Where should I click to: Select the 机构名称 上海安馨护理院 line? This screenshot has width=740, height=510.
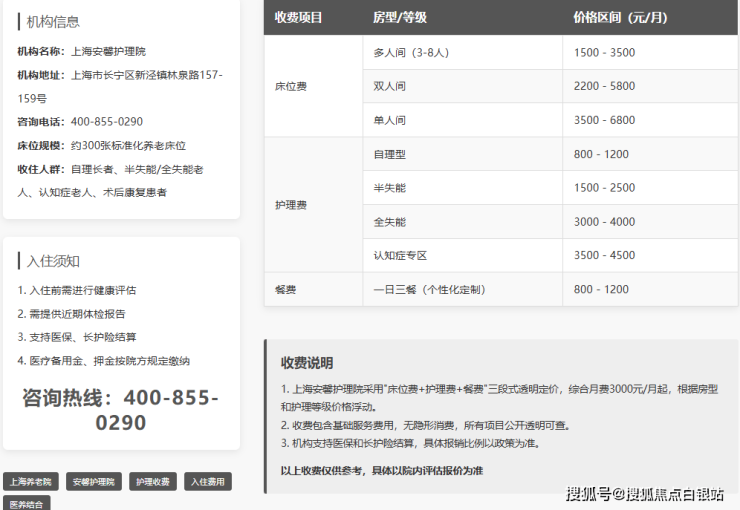pyautogui.click(x=82, y=51)
